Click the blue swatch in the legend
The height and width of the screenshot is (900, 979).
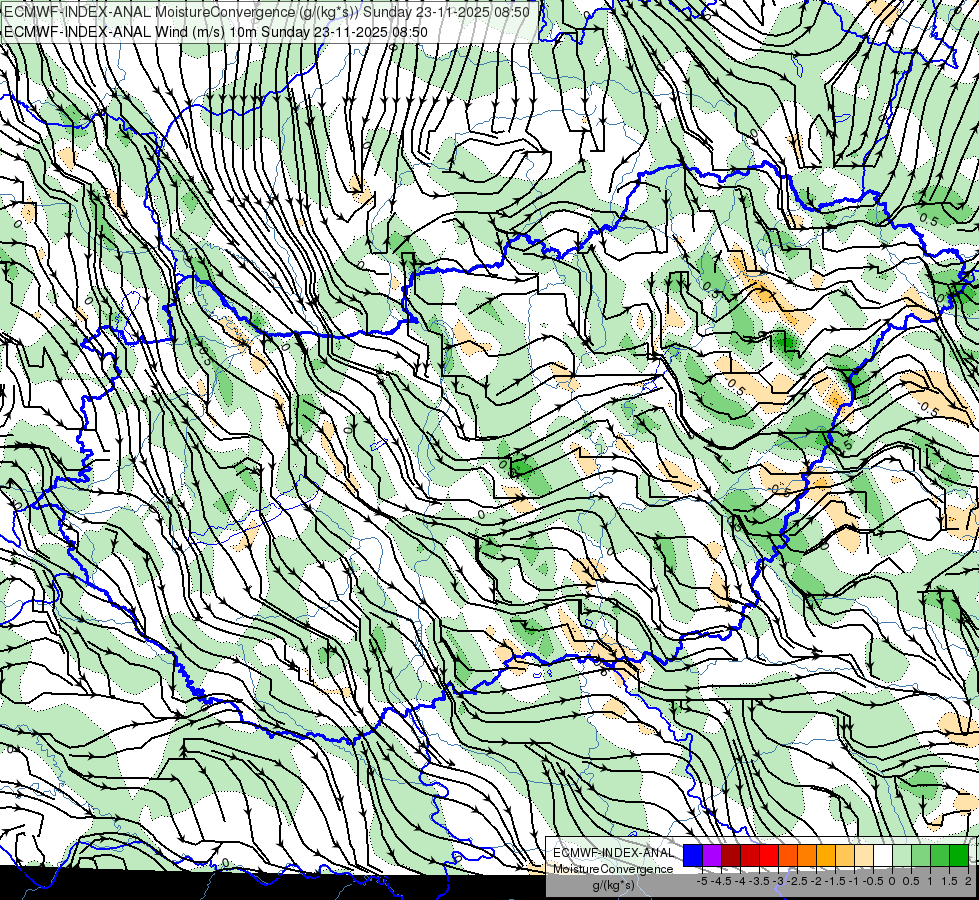tap(693, 856)
